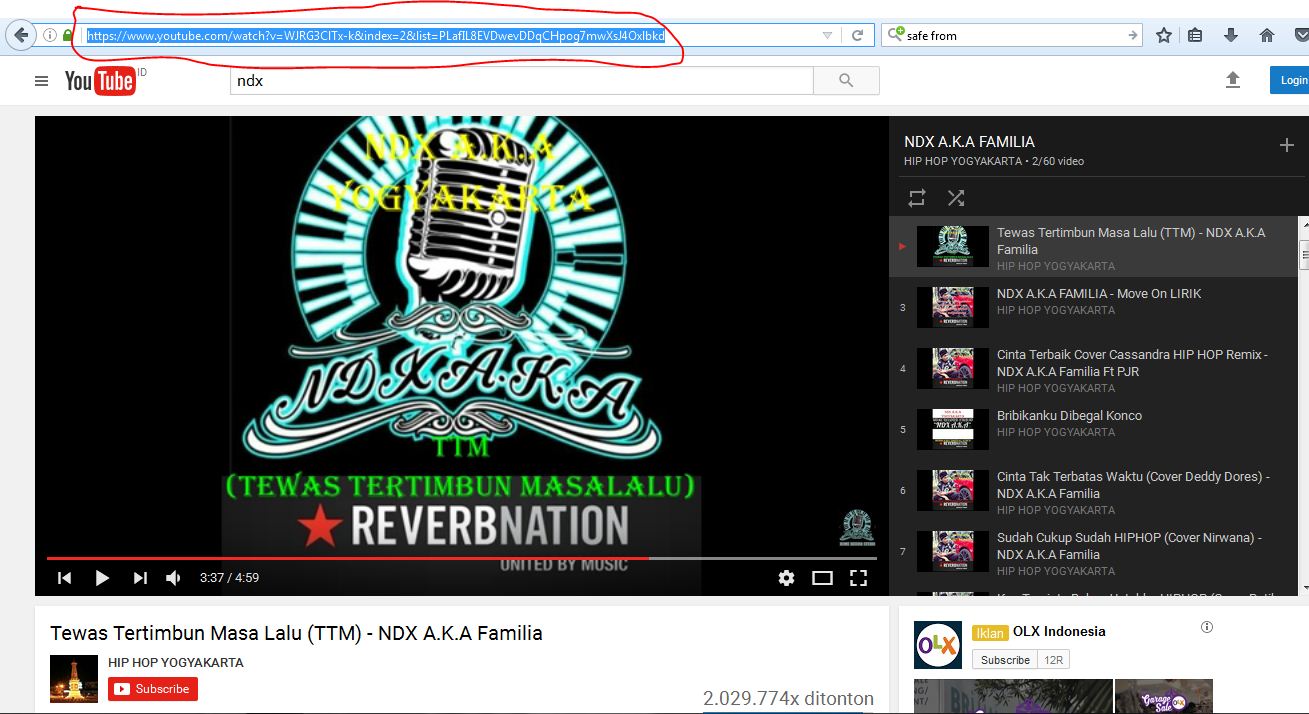Click HIP HOP YOGYAKARTA channel avatar below video

coord(74,678)
